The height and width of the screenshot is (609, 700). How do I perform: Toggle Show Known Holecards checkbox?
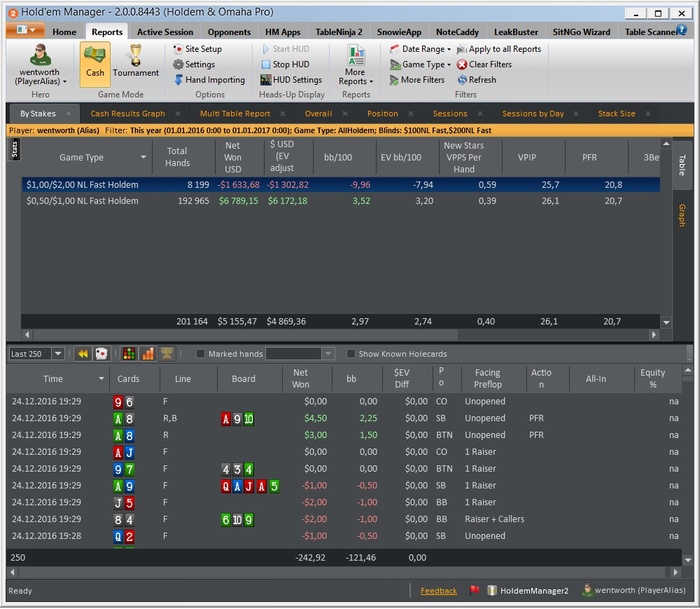[x=351, y=354]
